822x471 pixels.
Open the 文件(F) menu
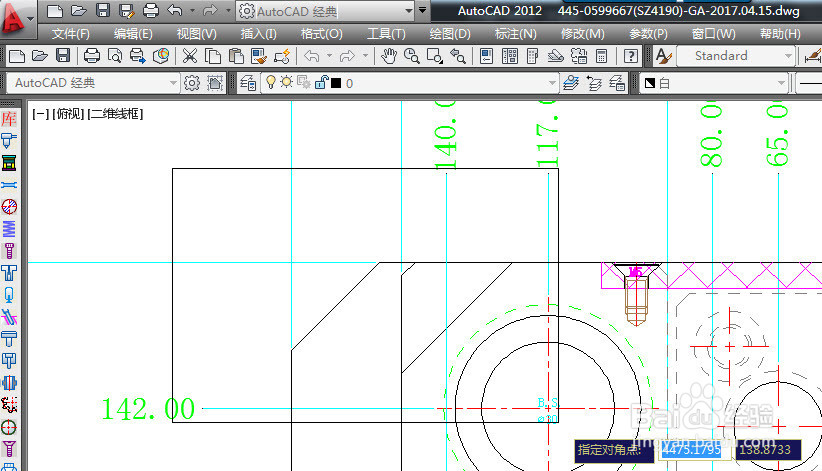(x=70, y=34)
